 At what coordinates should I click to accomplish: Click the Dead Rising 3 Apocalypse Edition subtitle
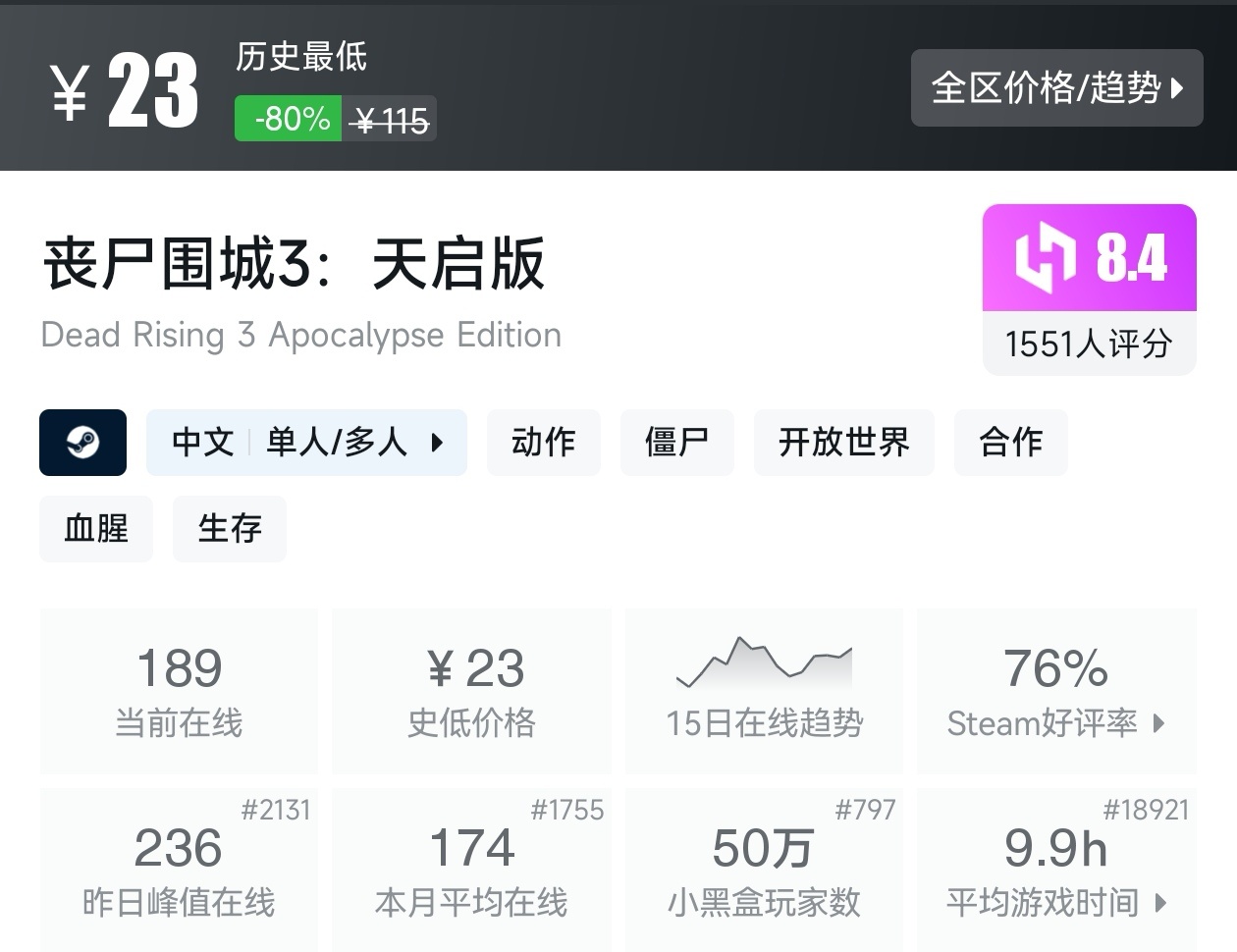[x=301, y=335]
